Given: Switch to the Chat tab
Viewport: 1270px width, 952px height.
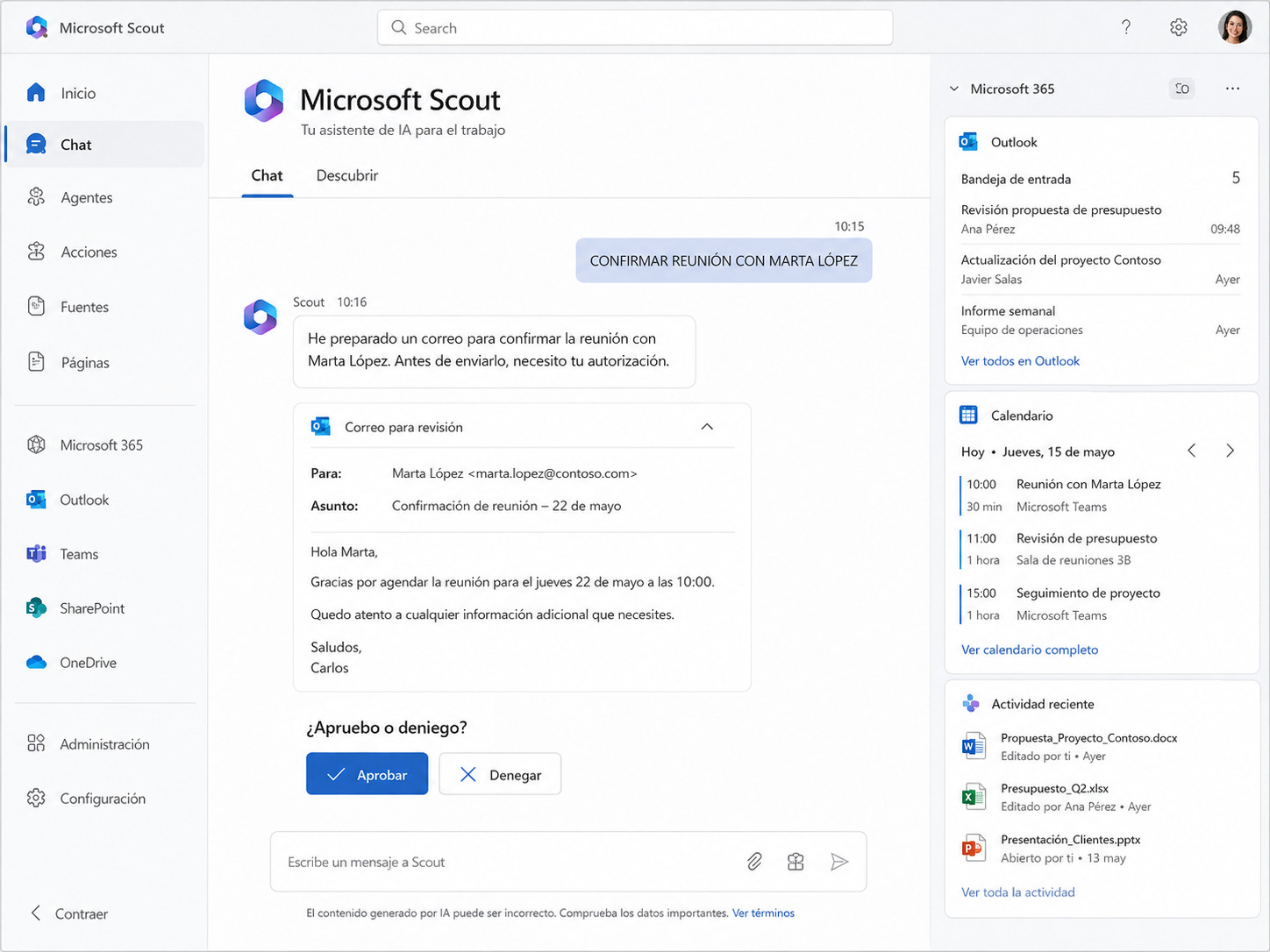Looking at the screenshot, I should click(267, 175).
